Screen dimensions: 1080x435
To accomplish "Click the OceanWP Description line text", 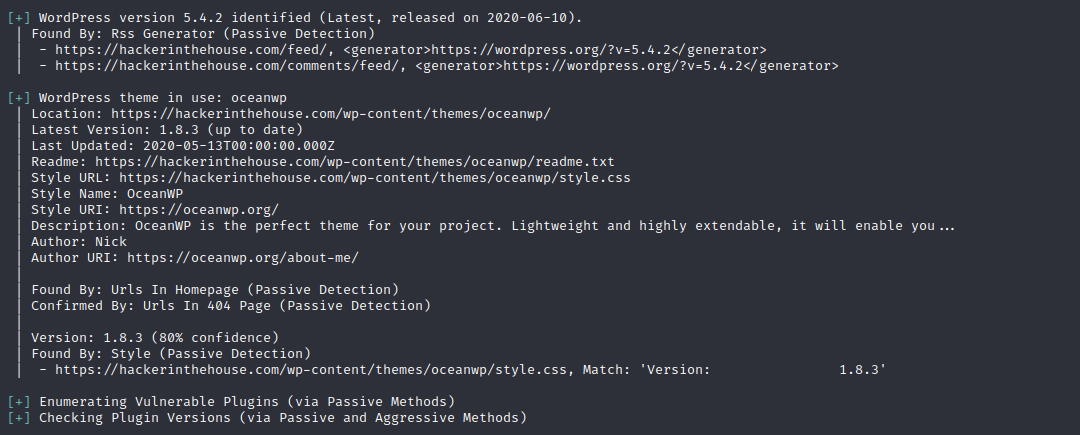I will tap(492, 226).
